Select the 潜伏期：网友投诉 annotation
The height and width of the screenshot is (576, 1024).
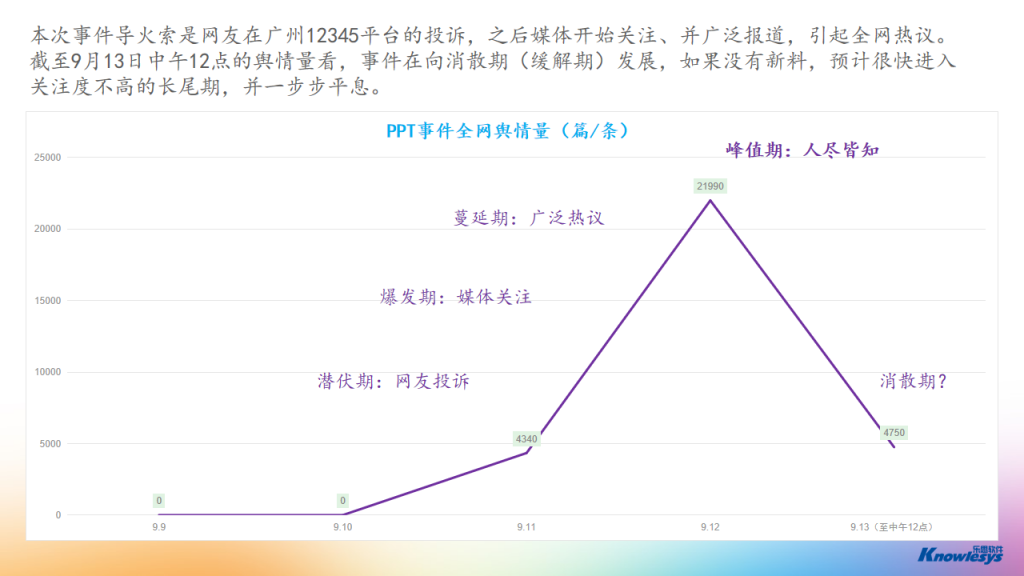coord(393,381)
